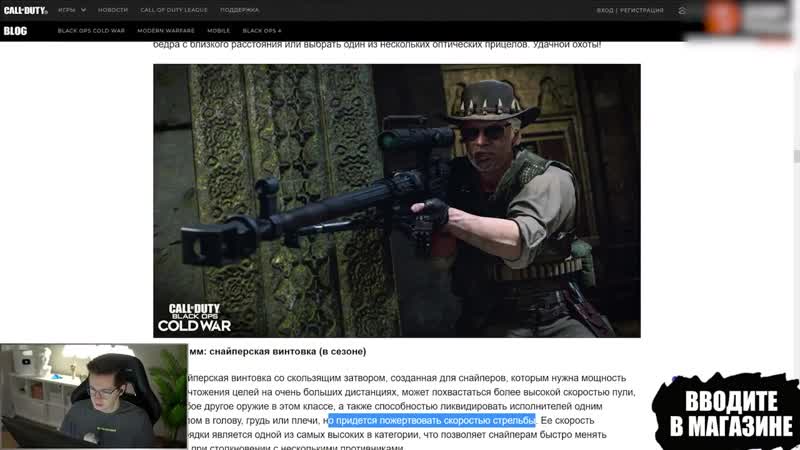This screenshot has height=450, width=800.
Task: Switch to Black Ops Cold War tab
Action: [x=91, y=31]
